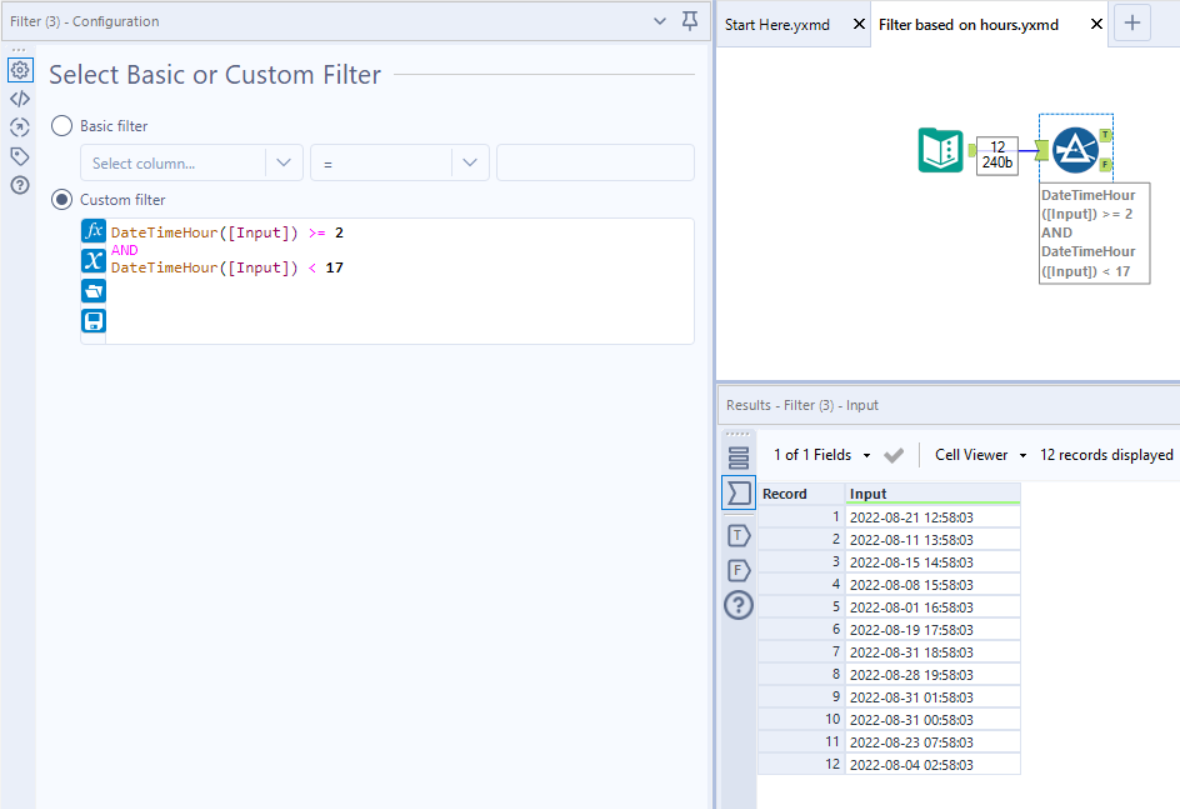Screen dimensions: 1180x809
Task: Show the True output view in Results pane
Action: [x=738, y=536]
